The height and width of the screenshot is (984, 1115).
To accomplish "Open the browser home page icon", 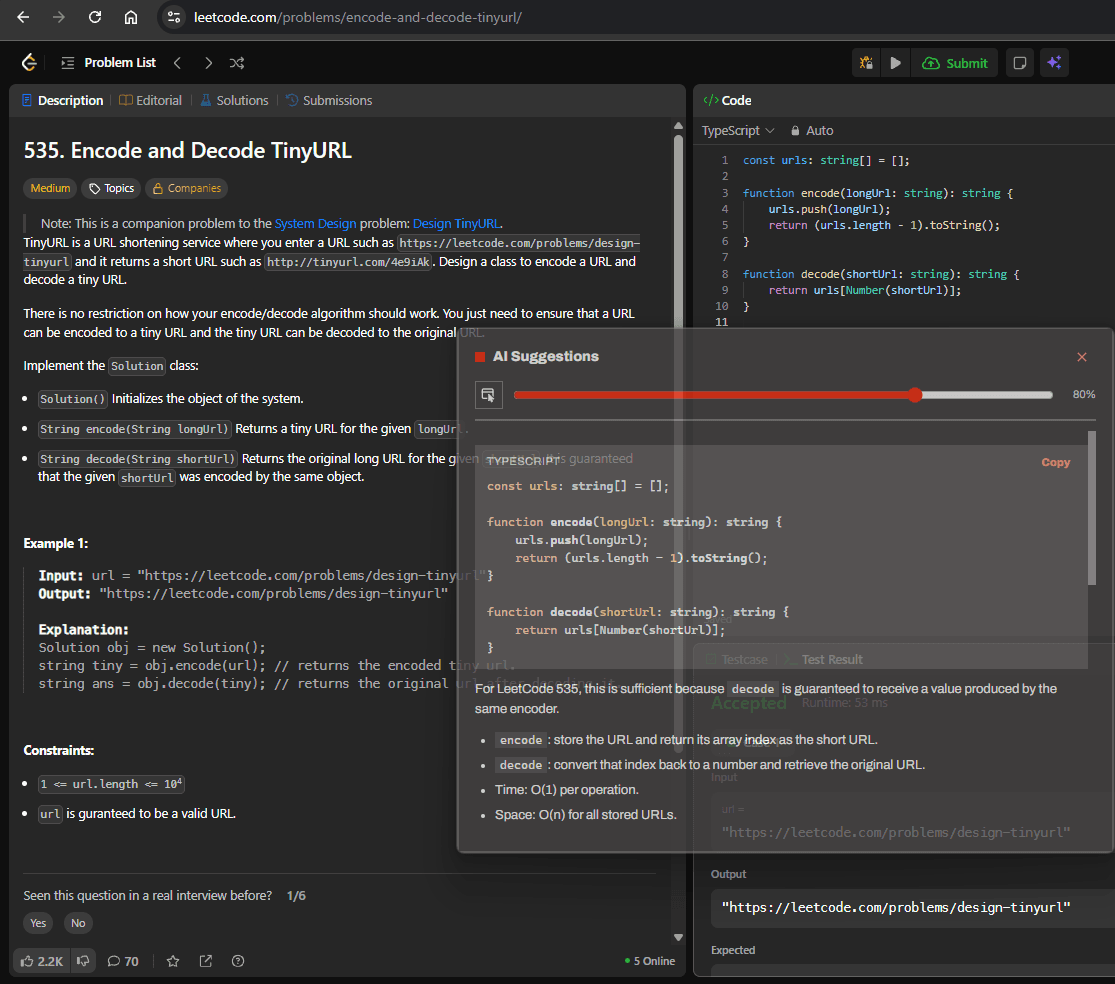I will [131, 17].
